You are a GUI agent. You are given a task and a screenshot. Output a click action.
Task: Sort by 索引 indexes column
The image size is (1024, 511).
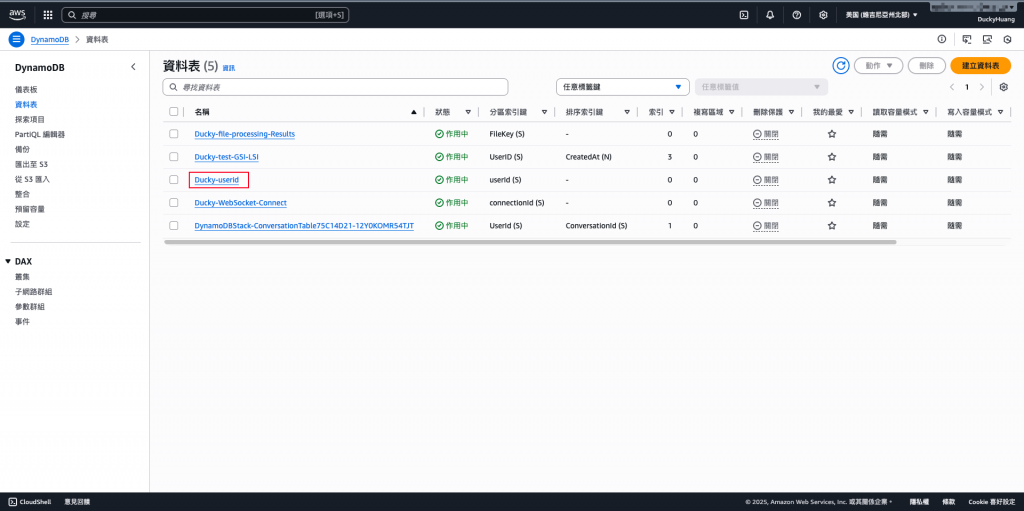point(672,112)
